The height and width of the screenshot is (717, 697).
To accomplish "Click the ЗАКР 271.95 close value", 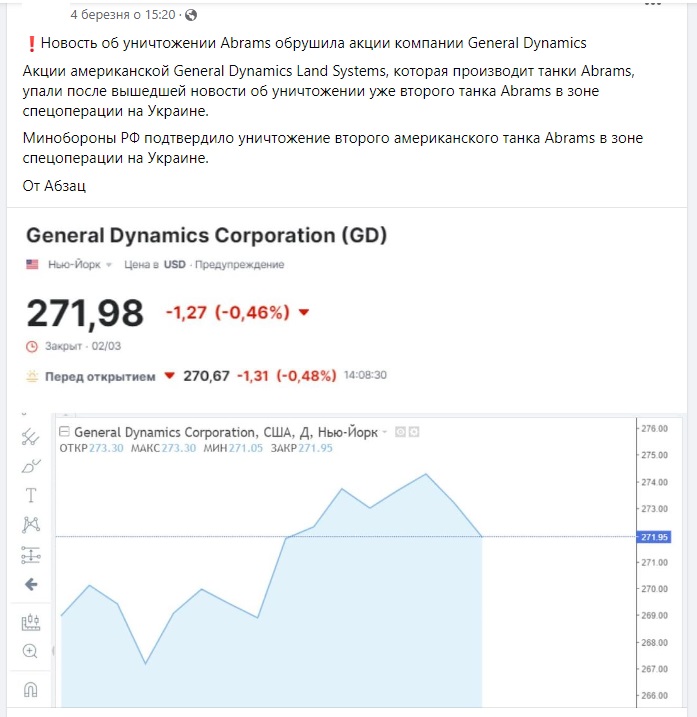I will click(x=302, y=448).
